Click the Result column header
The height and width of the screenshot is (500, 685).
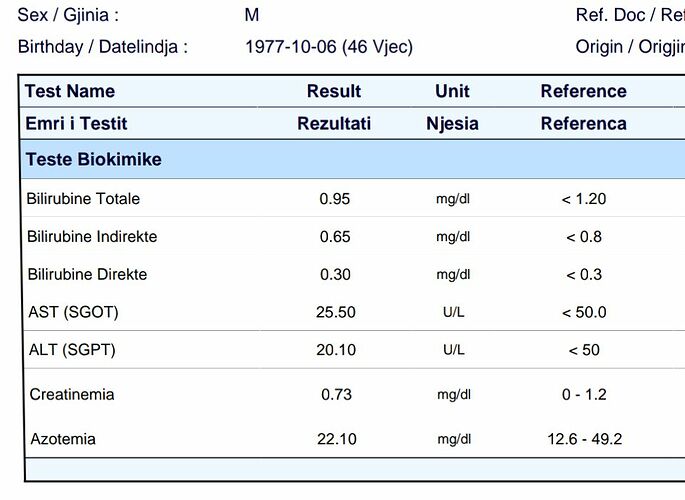[x=334, y=91]
